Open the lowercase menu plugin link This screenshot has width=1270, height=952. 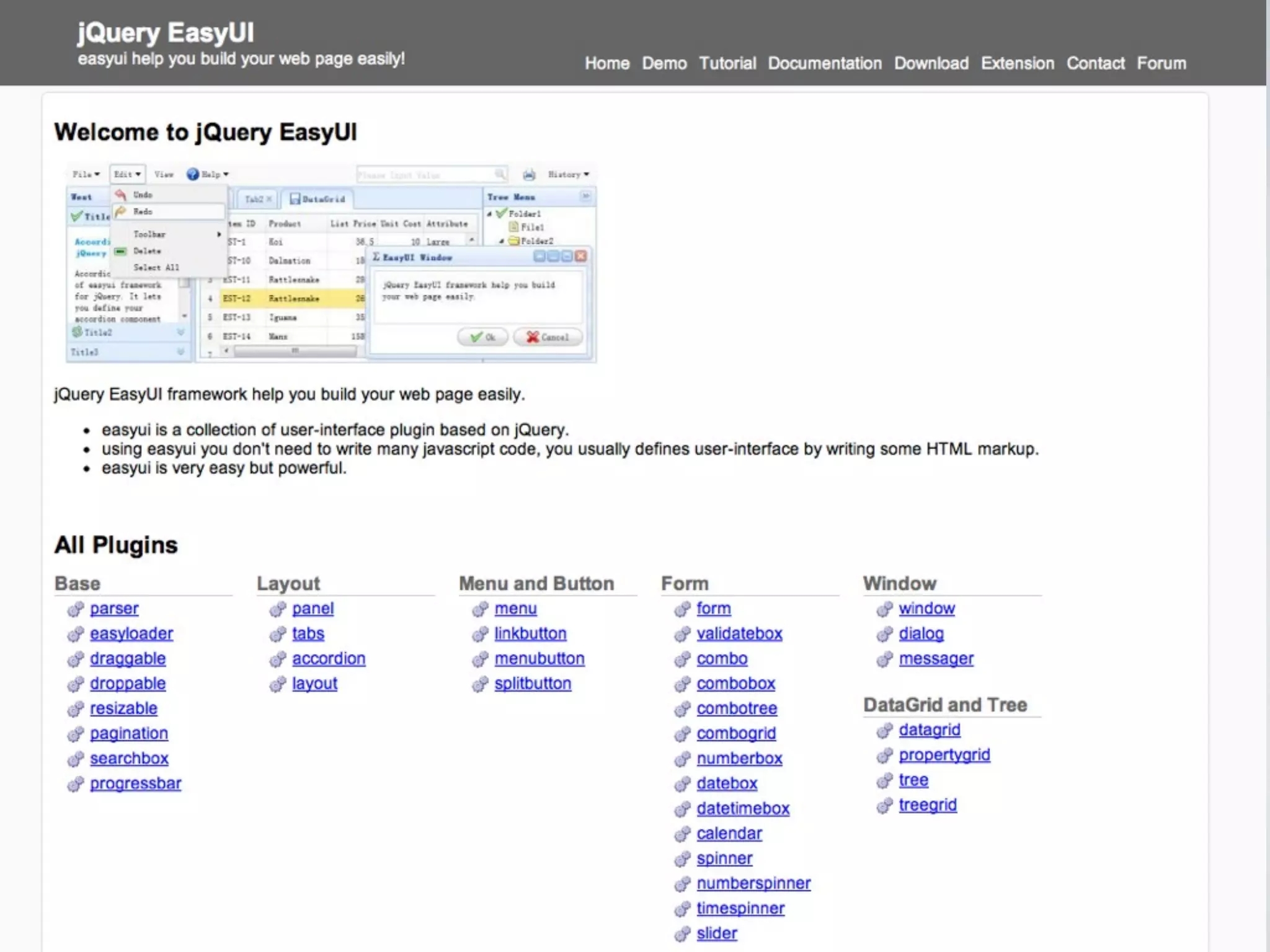[x=515, y=609]
